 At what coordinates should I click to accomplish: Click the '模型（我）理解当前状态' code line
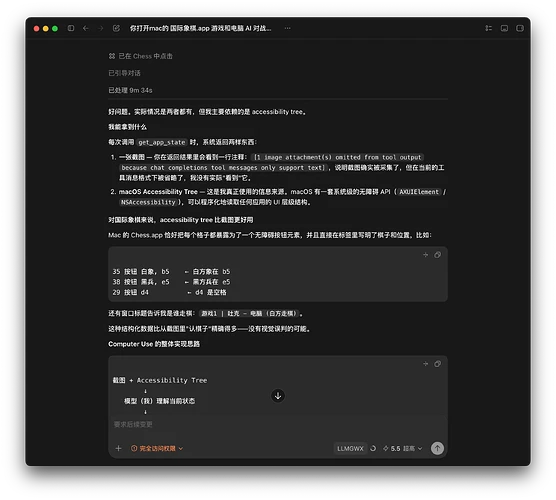(159, 401)
